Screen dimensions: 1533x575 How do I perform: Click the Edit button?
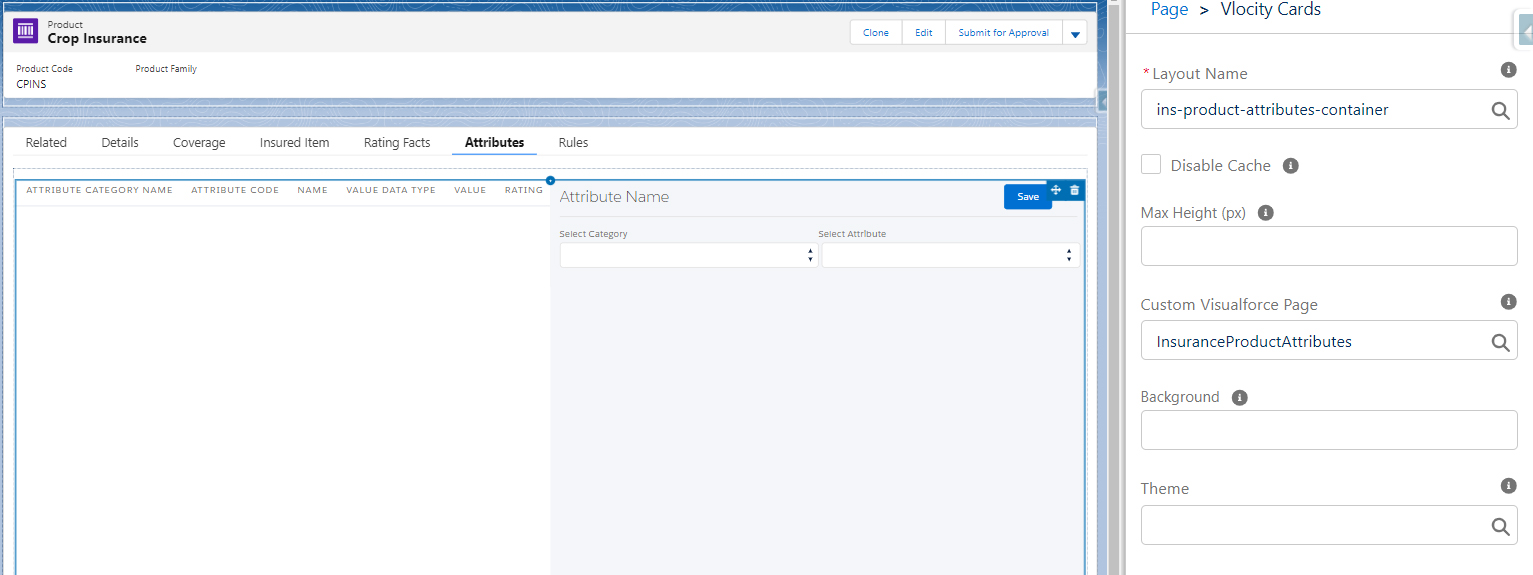(x=924, y=33)
